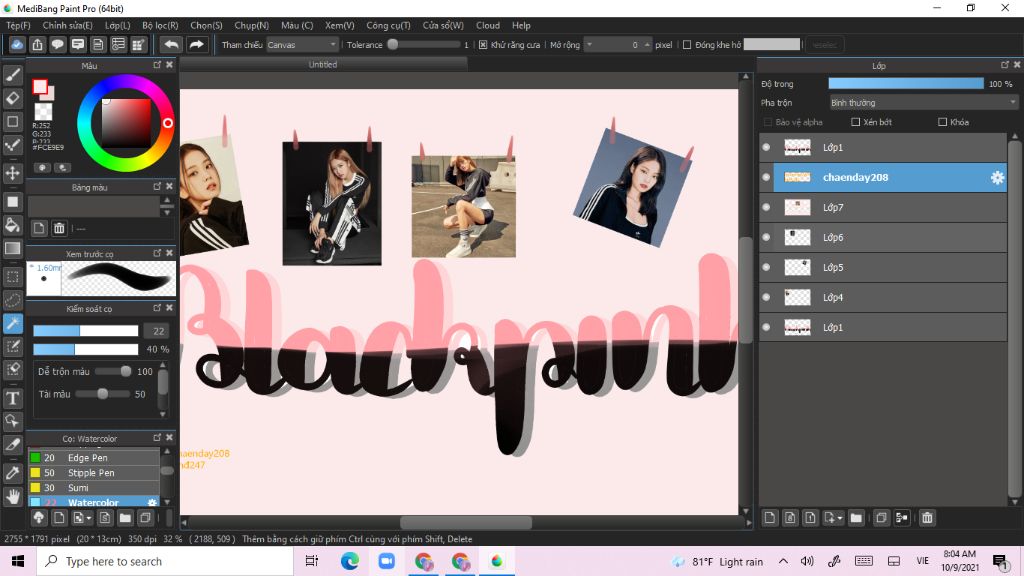Select the Edge Pen brush
1024x576 pixels.
coord(94,458)
